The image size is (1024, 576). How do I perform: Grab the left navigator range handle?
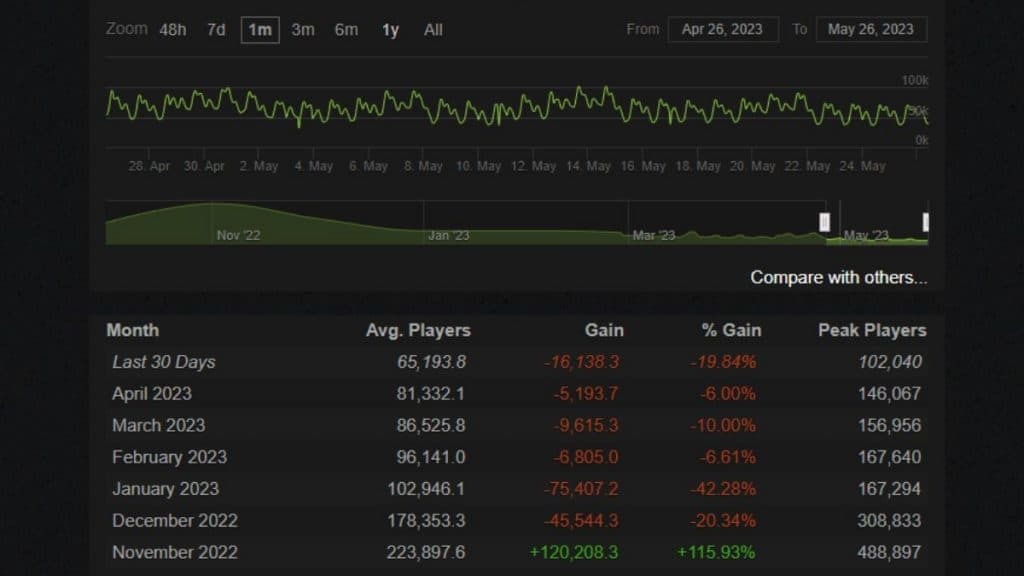(824, 222)
